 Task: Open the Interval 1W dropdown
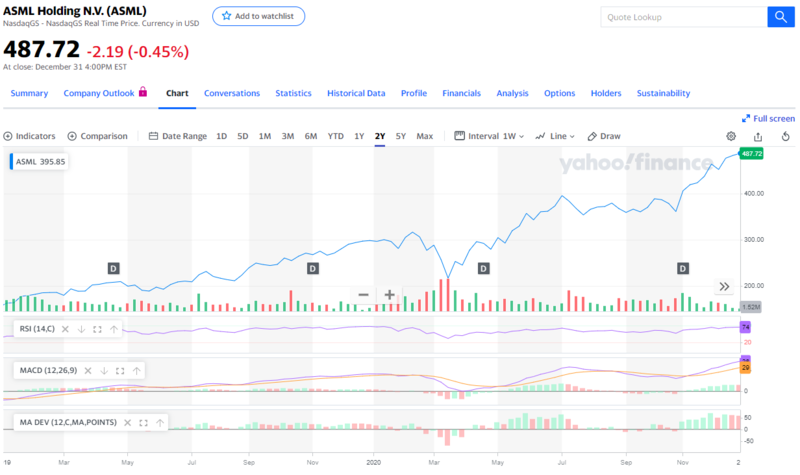(489, 136)
